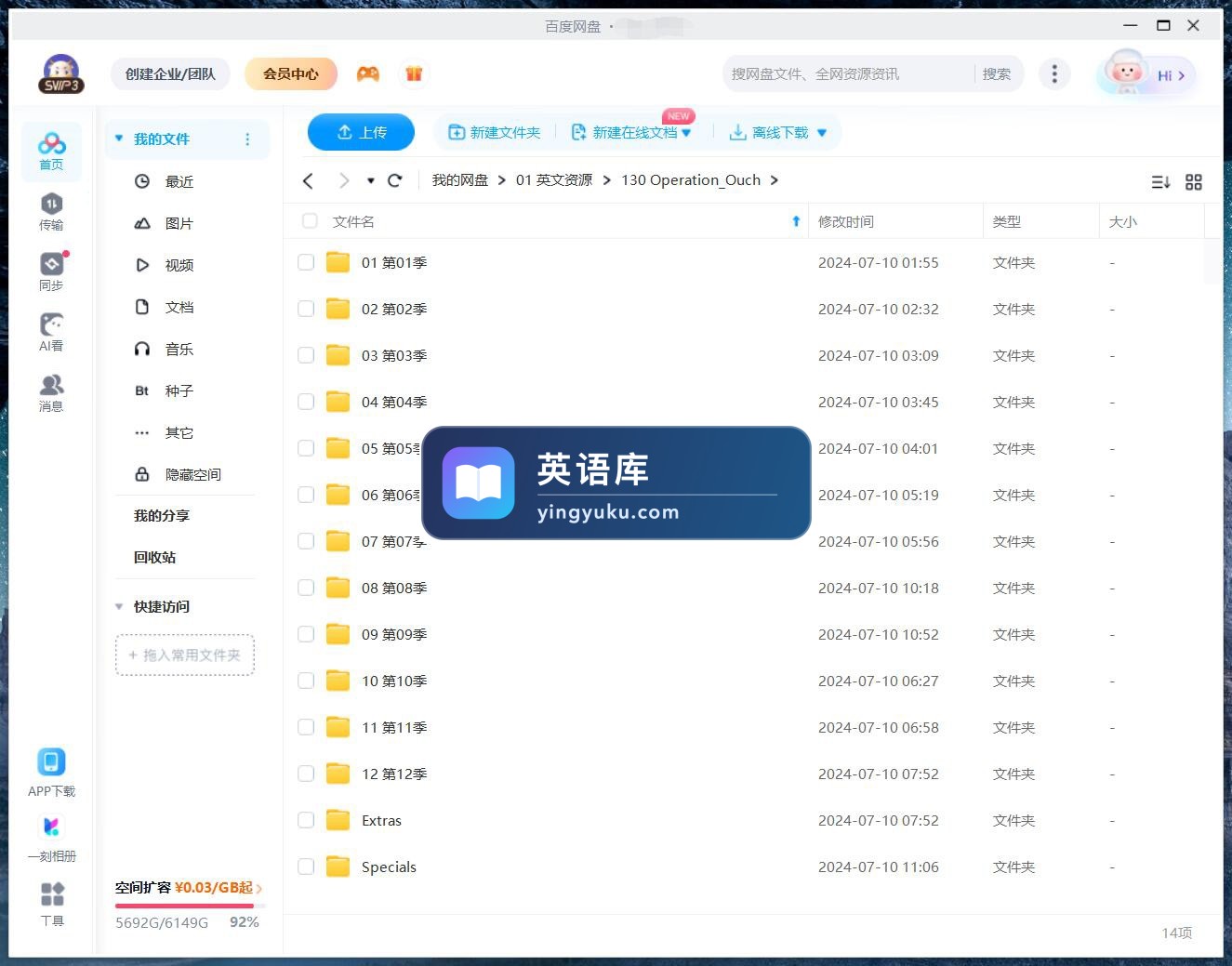This screenshot has width=1232, height=966.
Task: Click the gift box icon
Action: 414,73
